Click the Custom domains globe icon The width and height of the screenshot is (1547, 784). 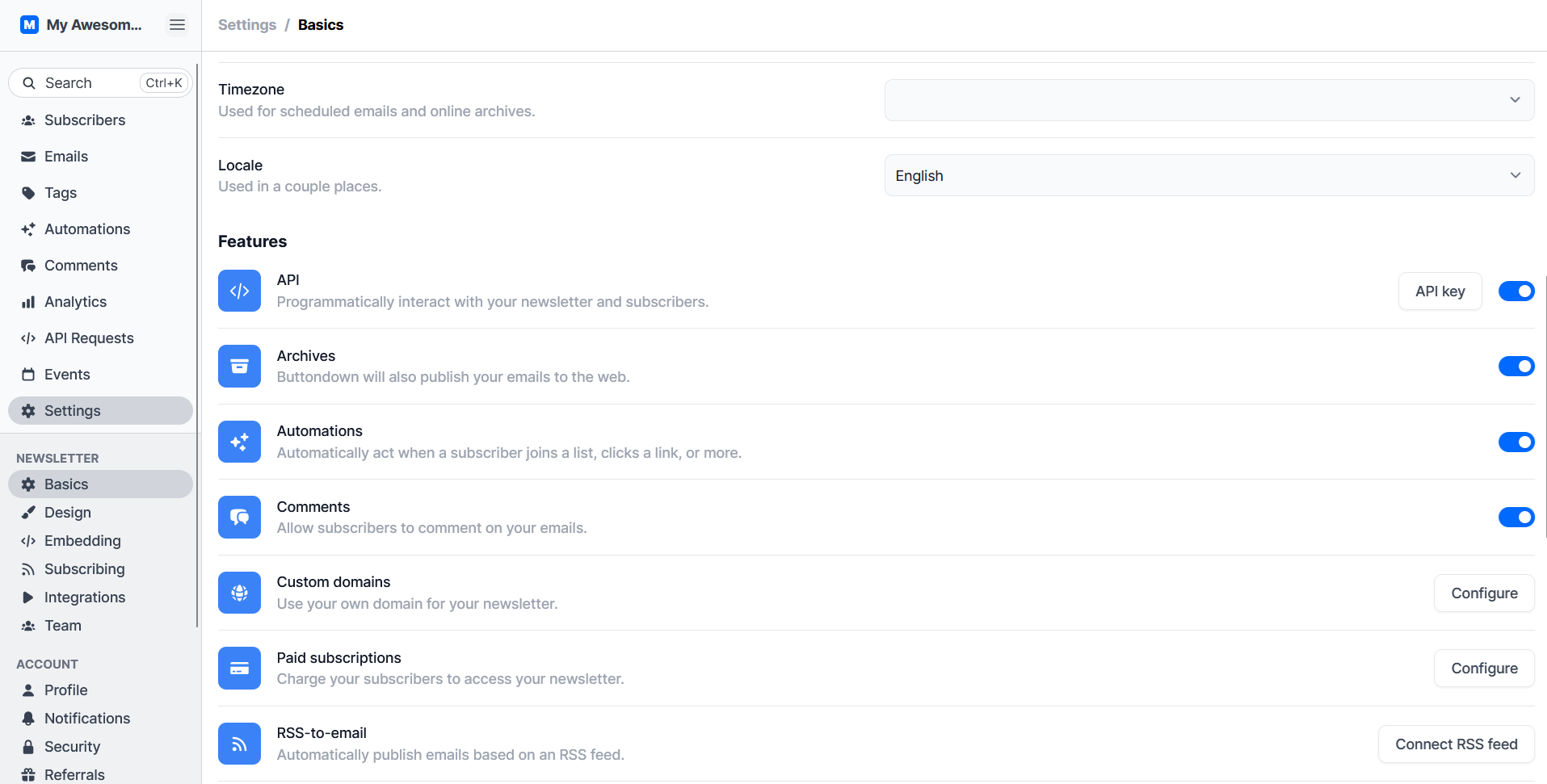coord(239,593)
